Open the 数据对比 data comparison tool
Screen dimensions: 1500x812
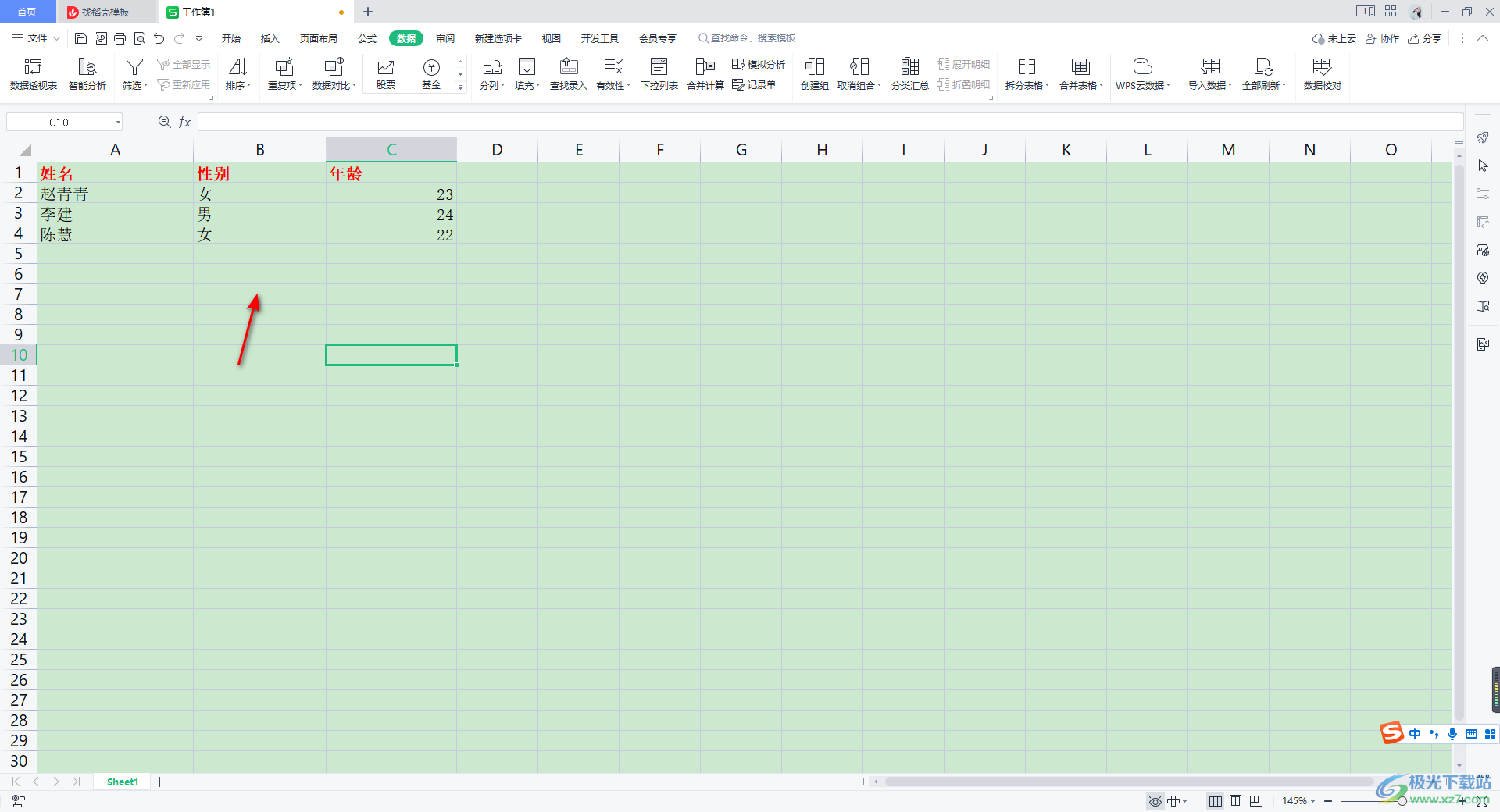334,74
